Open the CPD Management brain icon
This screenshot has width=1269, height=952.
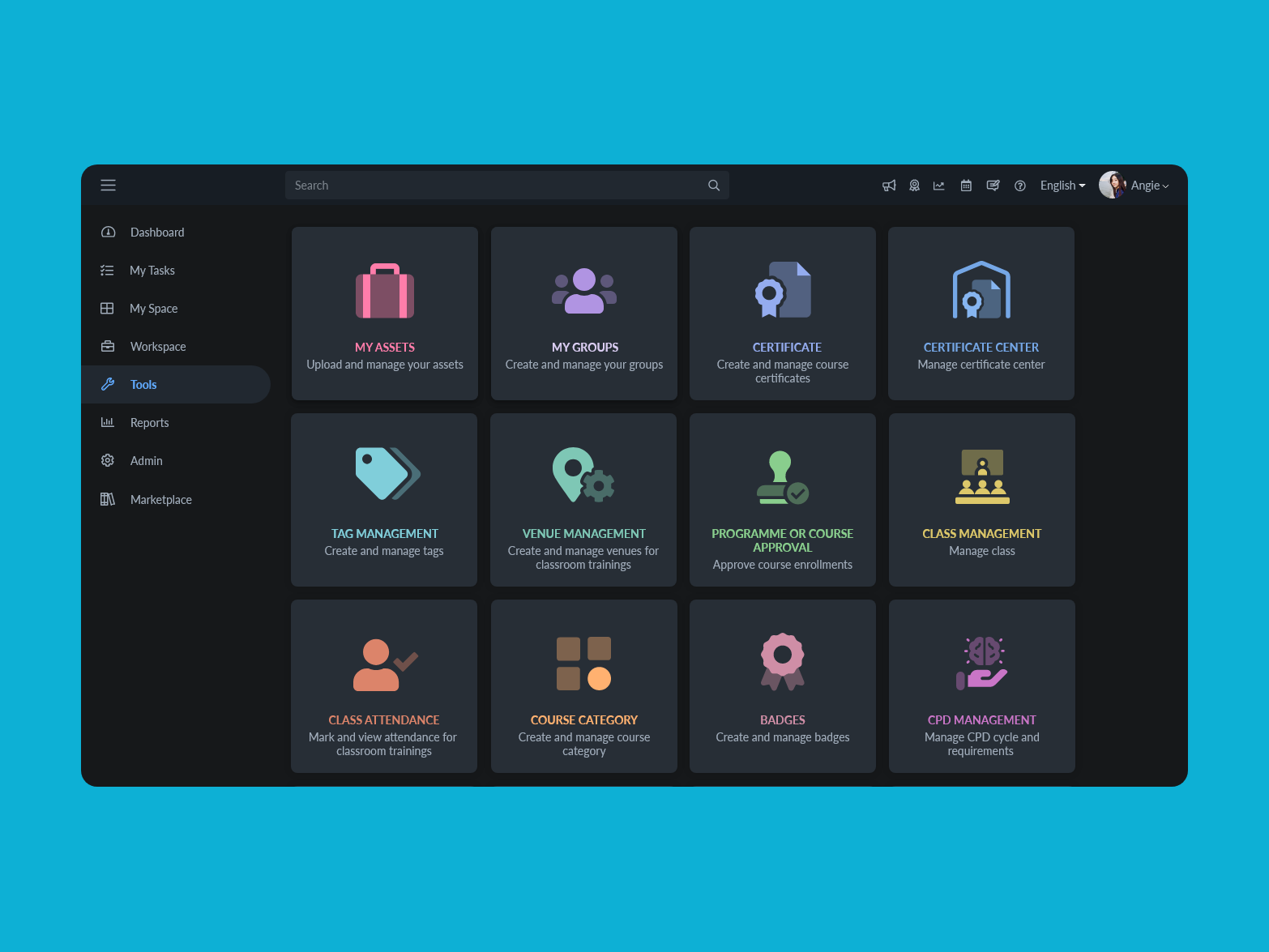click(x=982, y=663)
